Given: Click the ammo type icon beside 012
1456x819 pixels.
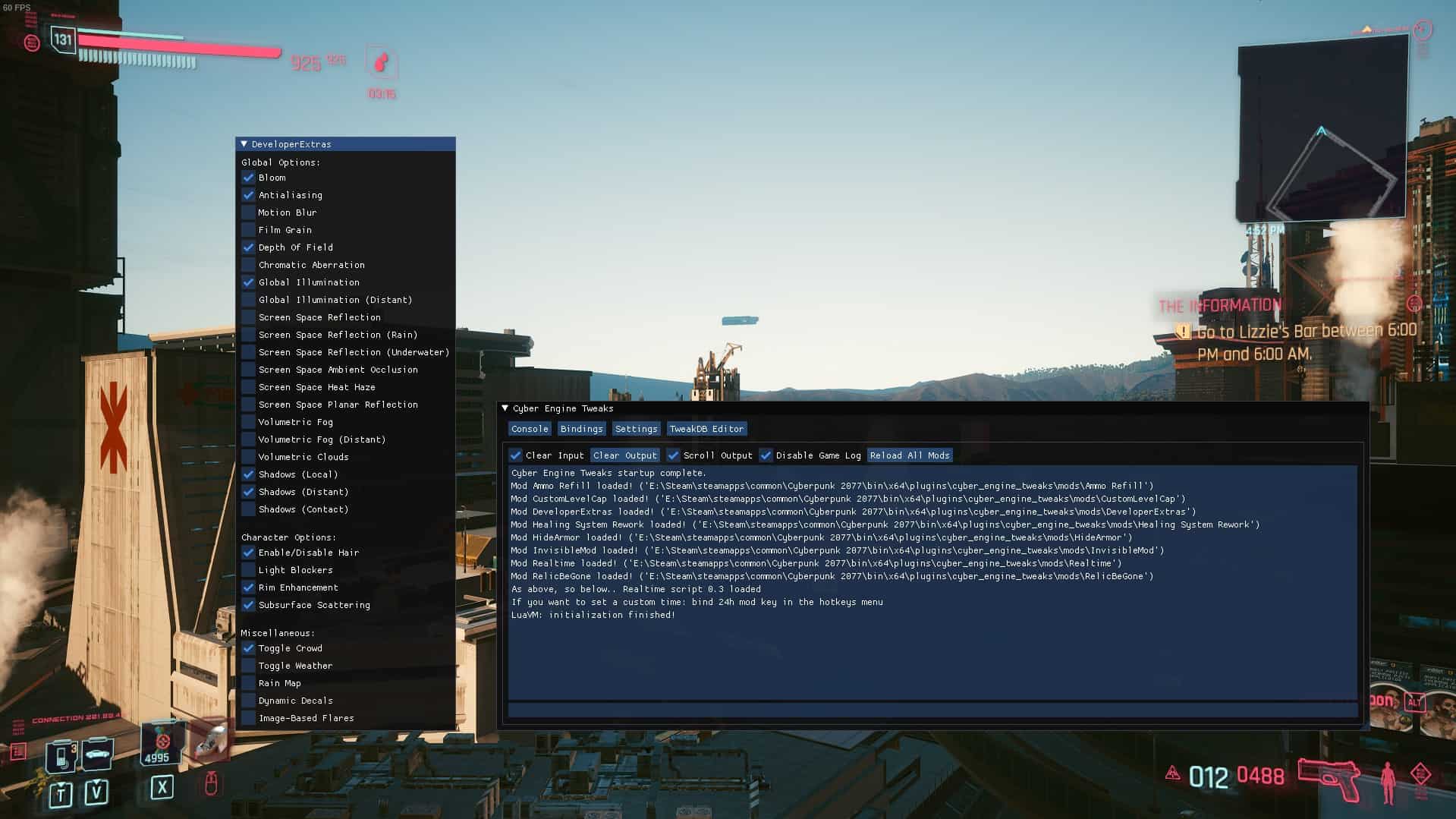Looking at the screenshot, I should (x=1172, y=773).
